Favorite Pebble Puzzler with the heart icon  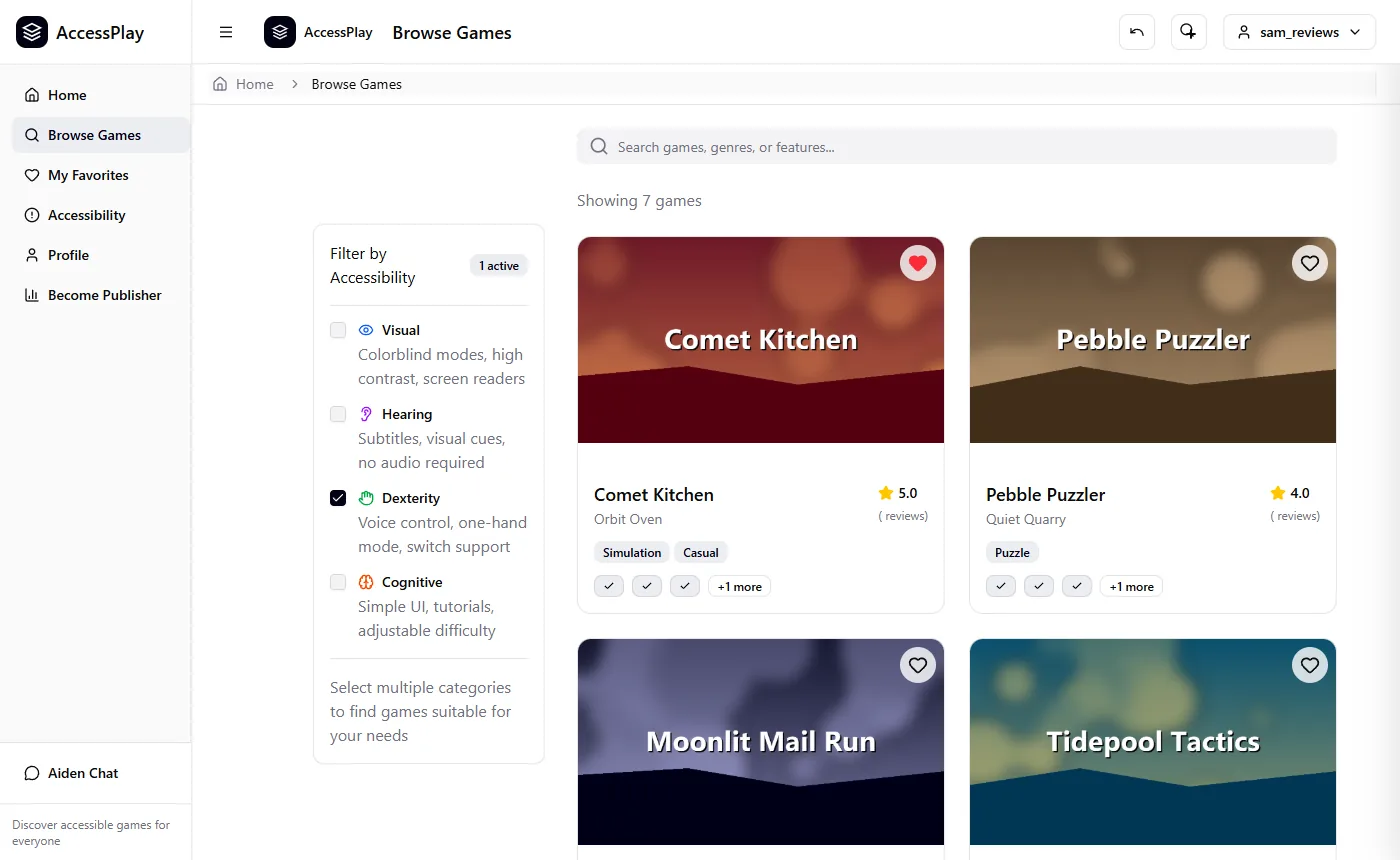tap(1310, 263)
